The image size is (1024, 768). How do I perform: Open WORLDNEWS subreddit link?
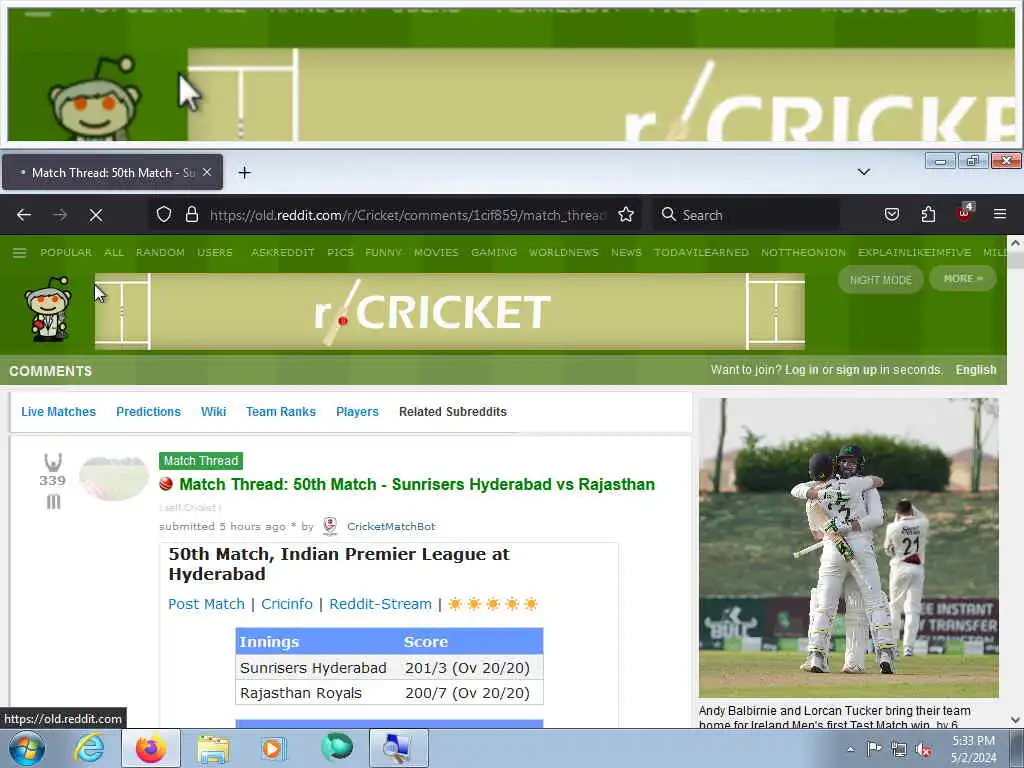click(x=564, y=253)
